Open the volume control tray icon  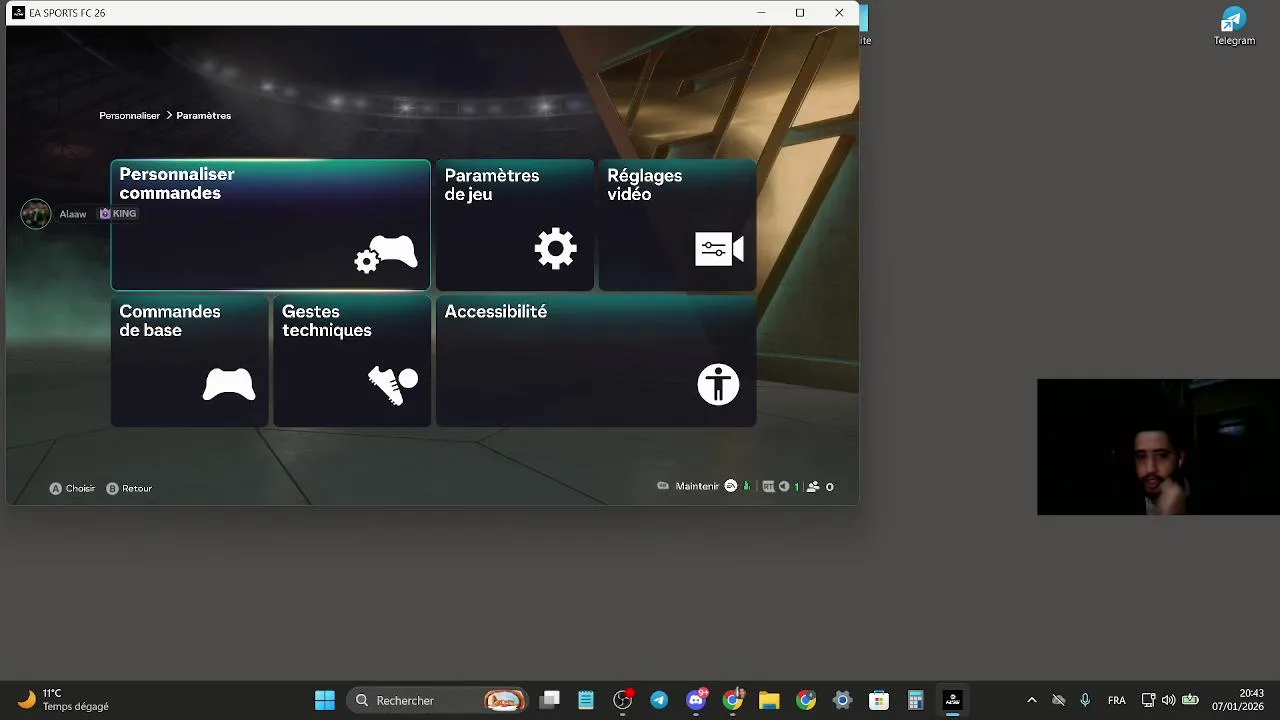click(x=1169, y=700)
